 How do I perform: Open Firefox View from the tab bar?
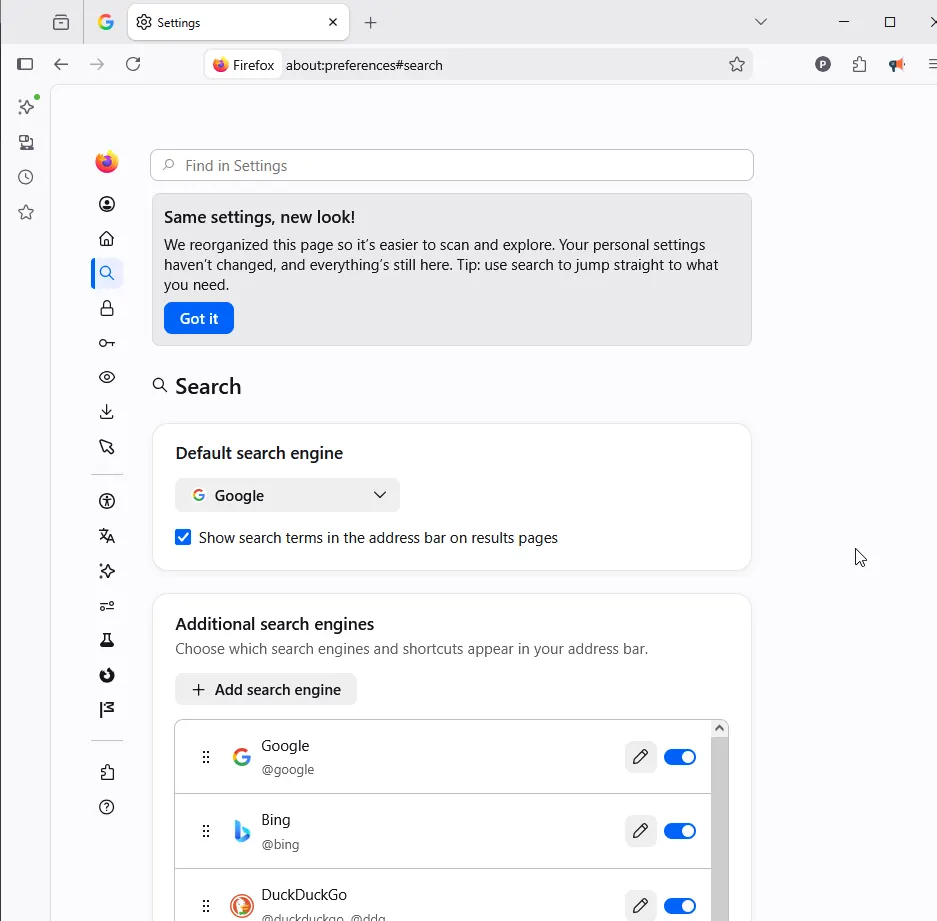61,23
